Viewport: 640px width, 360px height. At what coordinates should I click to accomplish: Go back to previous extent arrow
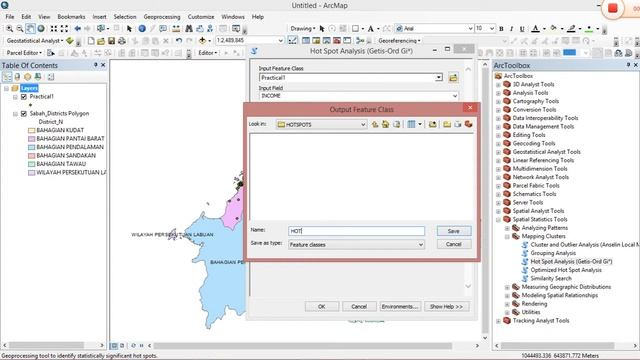pyautogui.click(x=78, y=29)
